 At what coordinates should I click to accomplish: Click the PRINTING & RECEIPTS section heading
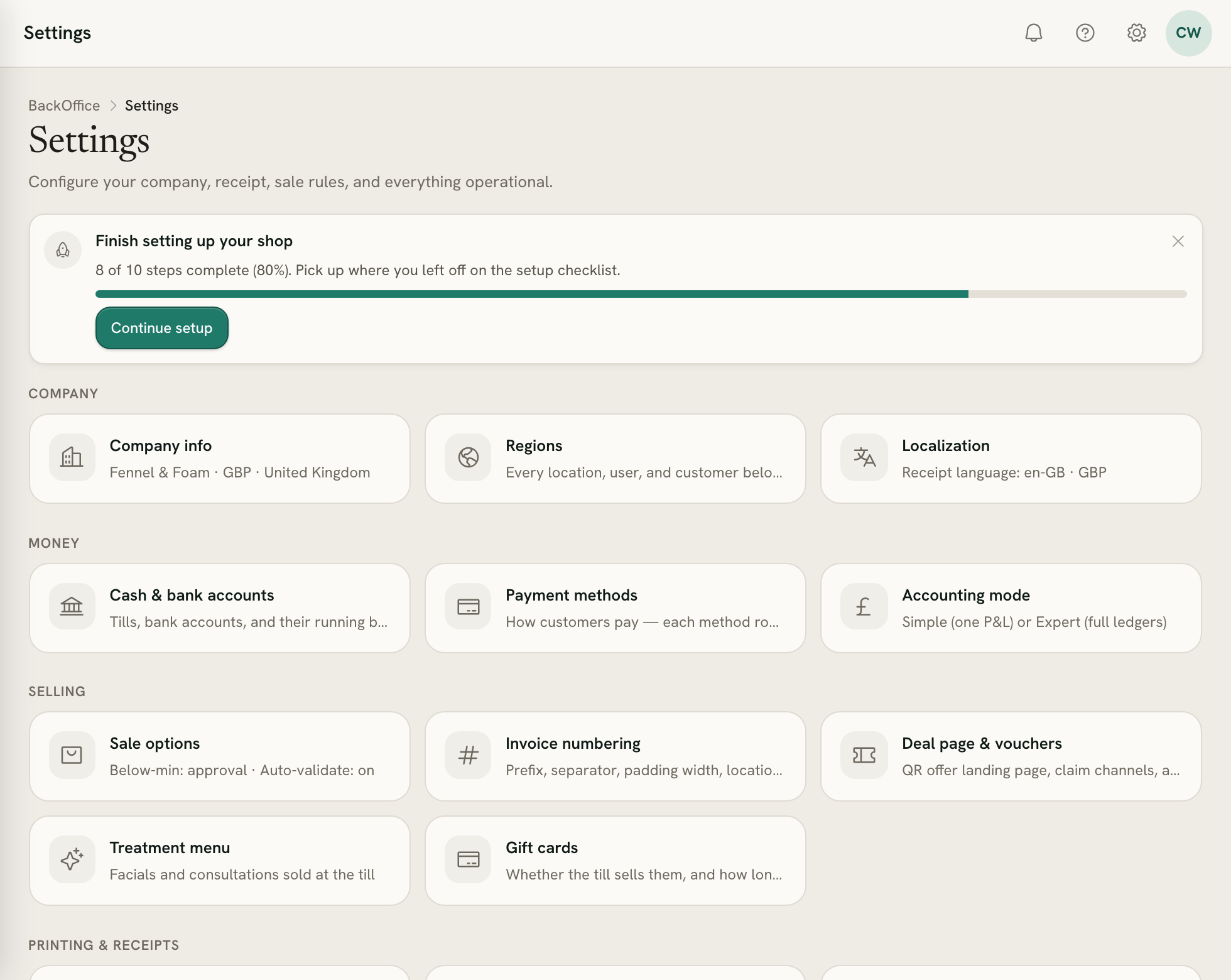click(104, 945)
